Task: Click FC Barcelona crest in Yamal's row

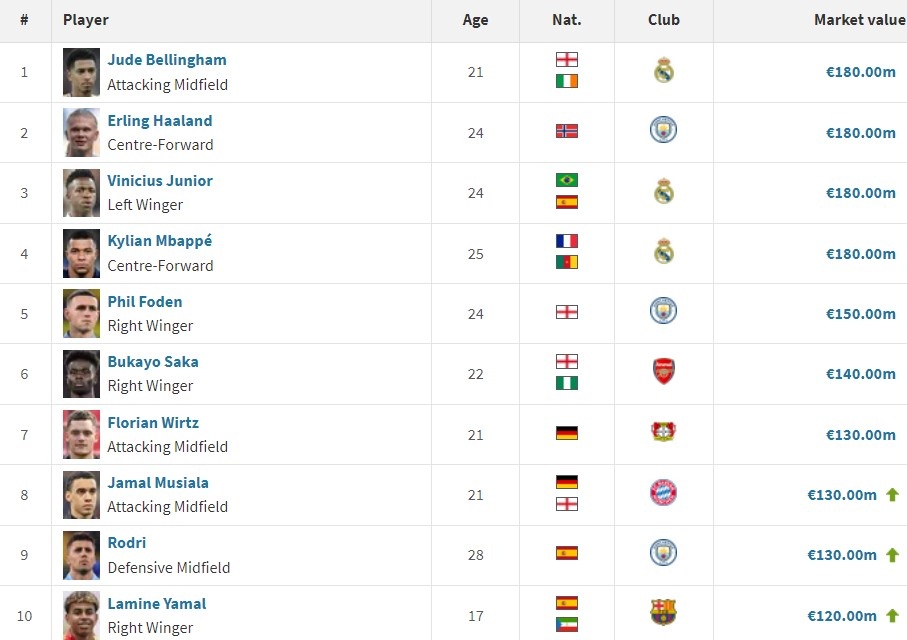Action: tap(663, 612)
